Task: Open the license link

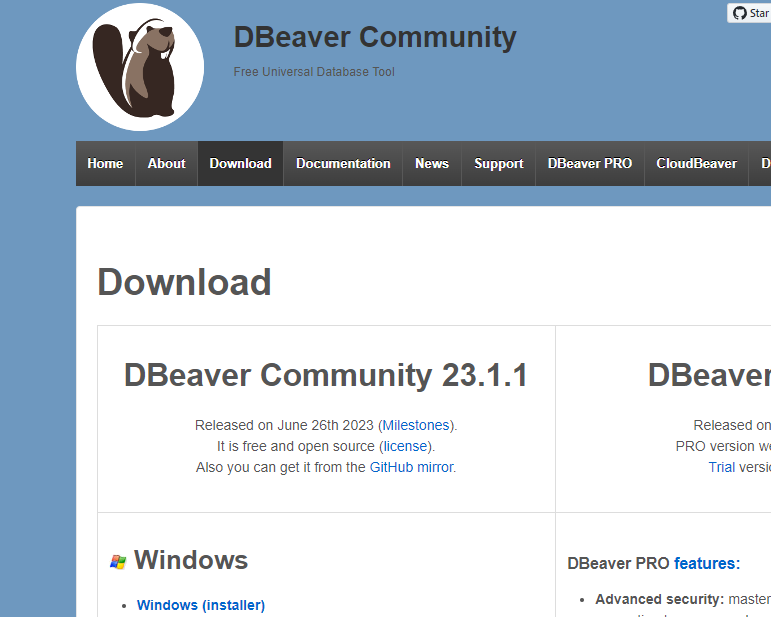Action: click(x=405, y=446)
